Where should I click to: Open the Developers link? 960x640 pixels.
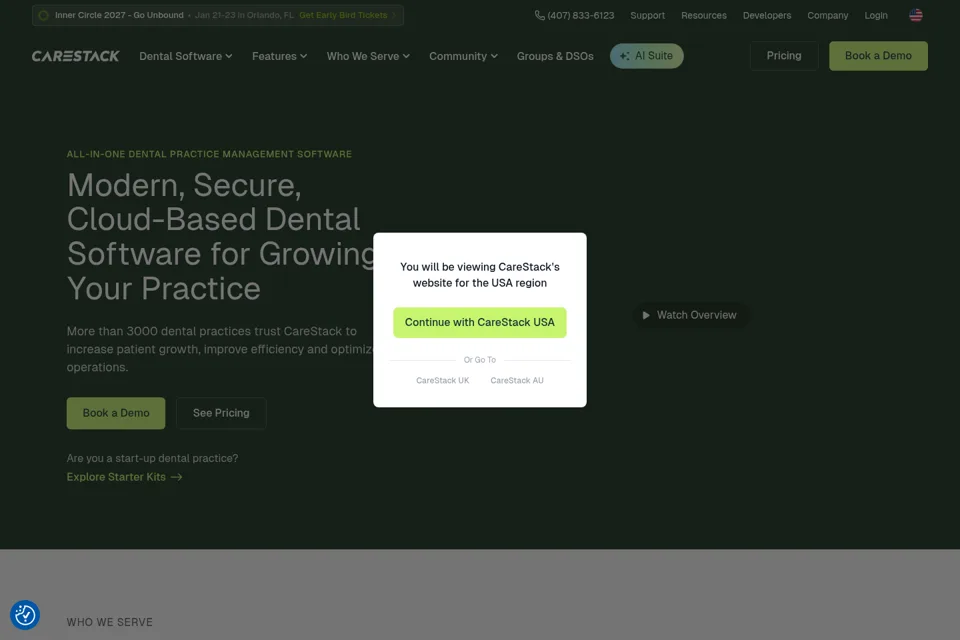click(x=767, y=15)
